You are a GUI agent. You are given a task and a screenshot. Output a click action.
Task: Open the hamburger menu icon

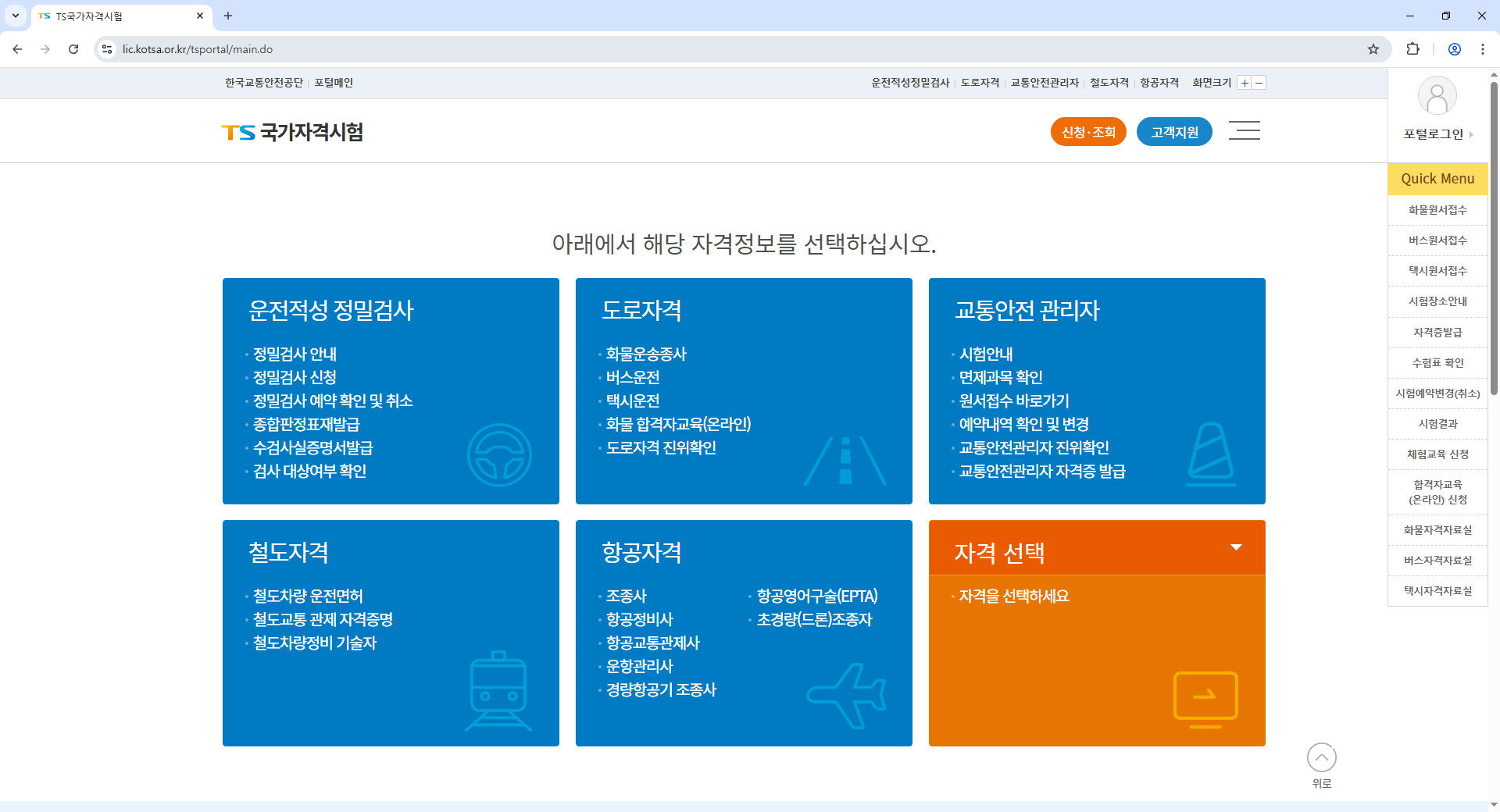click(1244, 130)
